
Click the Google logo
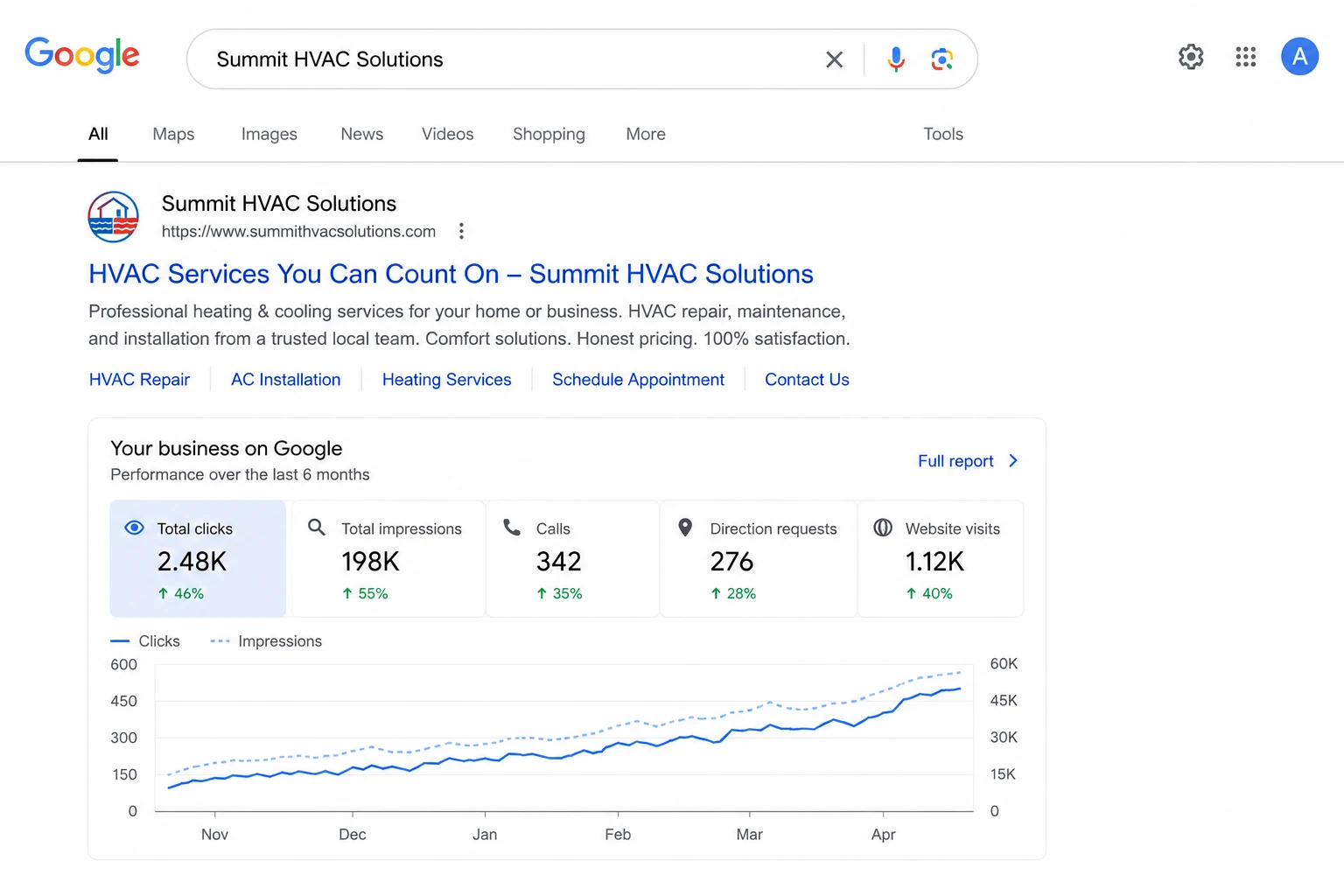(x=82, y=55)
